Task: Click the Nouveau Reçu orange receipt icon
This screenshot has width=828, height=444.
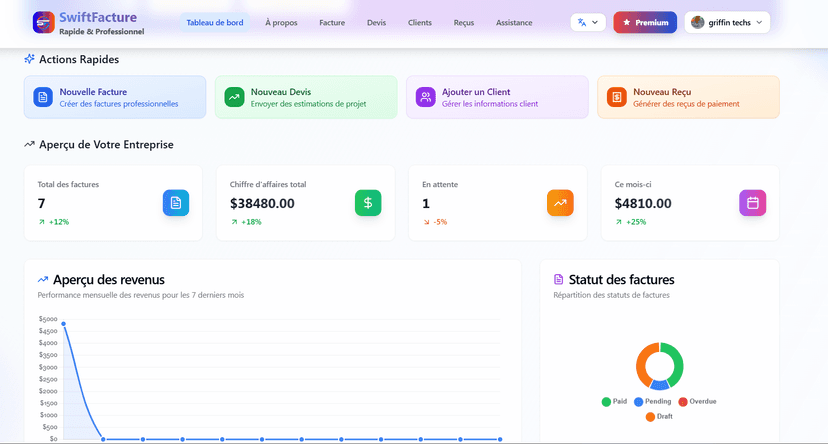Action: [616, 97]
